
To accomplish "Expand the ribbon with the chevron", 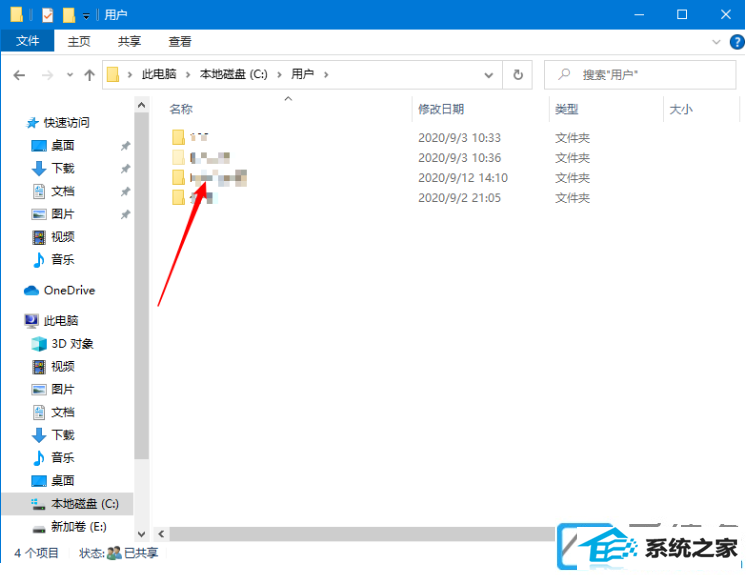I will [716, 42].
